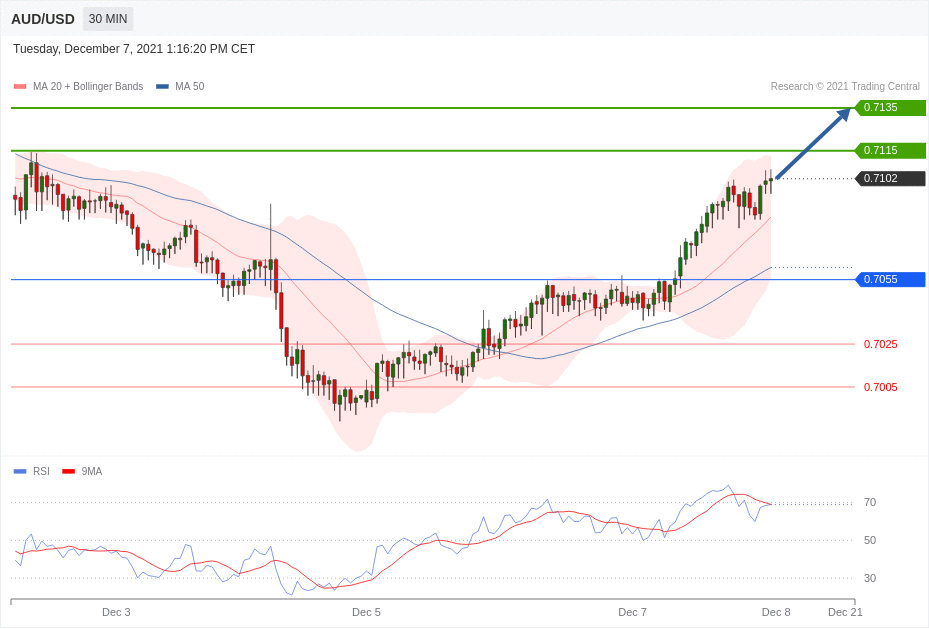This screenshot has width=929, height=629.
Task: Click the 9MA legend label
Action: (92, 471)
